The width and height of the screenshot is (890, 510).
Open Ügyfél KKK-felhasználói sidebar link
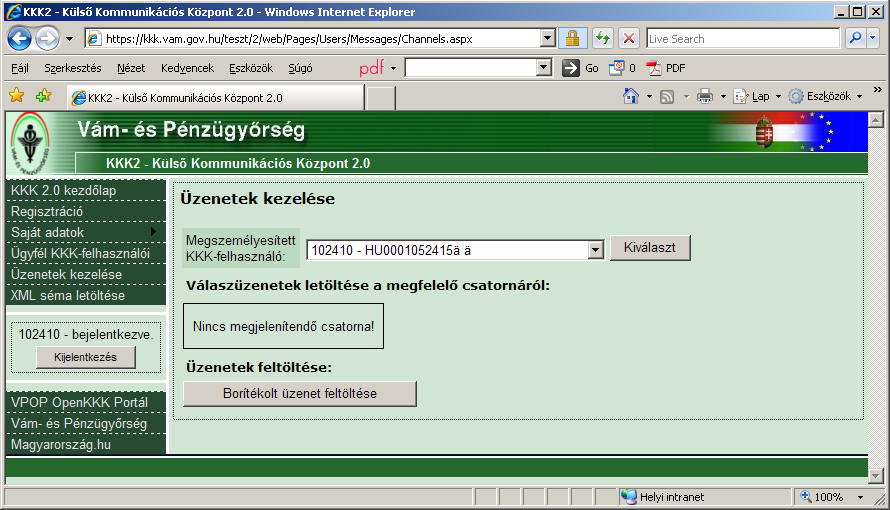coord(86,254)
